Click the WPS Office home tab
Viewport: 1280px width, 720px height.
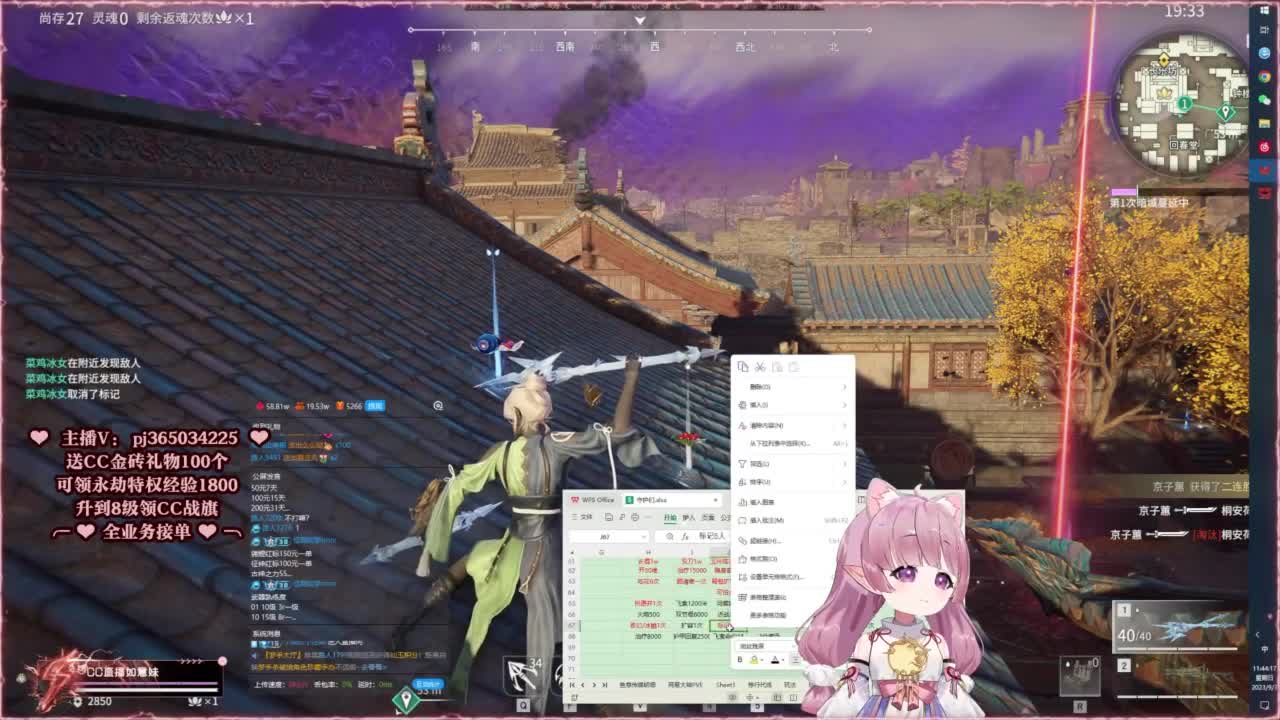(x=593, y=499)
